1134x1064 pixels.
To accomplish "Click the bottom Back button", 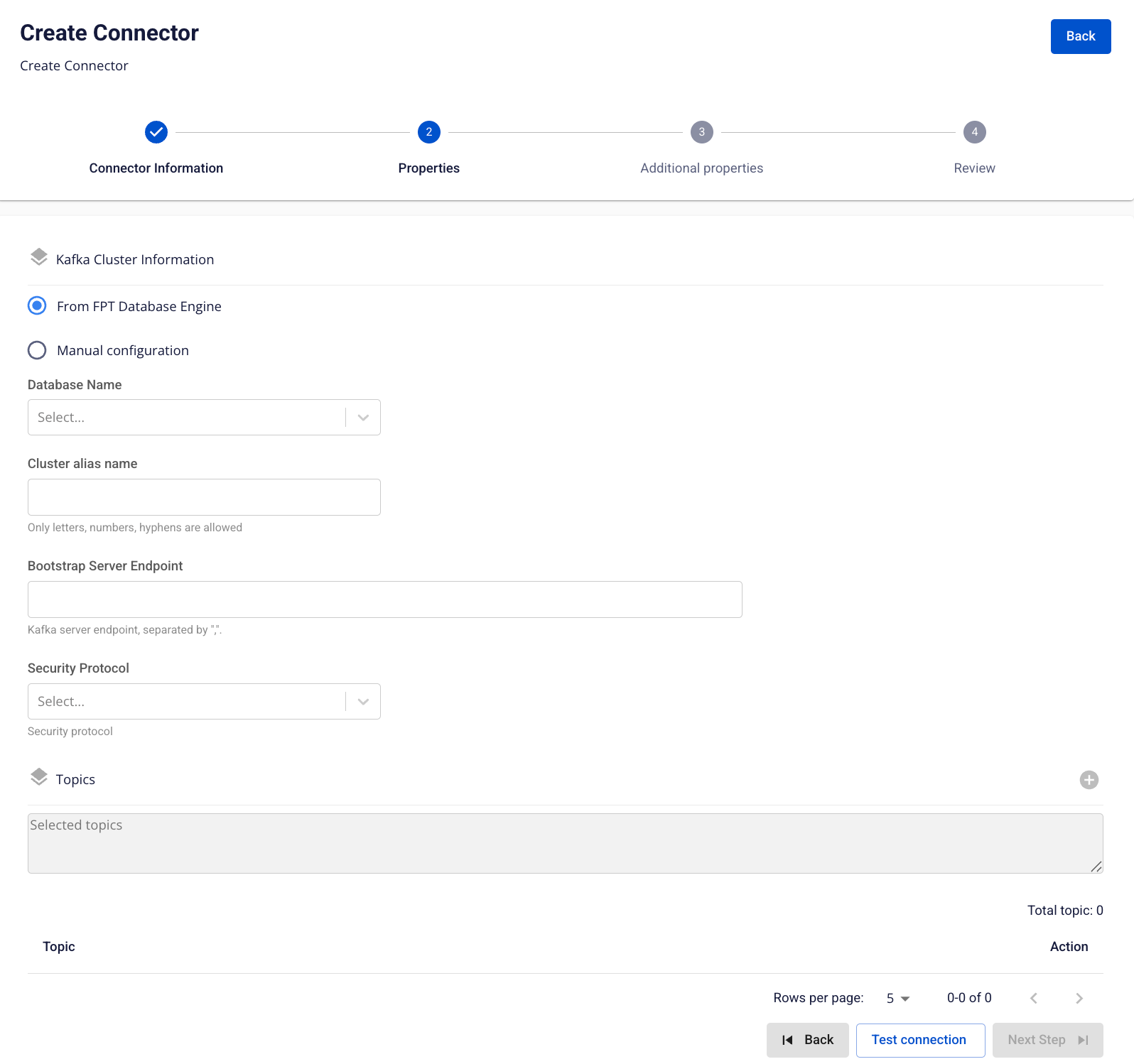I will pos(808,1040).
